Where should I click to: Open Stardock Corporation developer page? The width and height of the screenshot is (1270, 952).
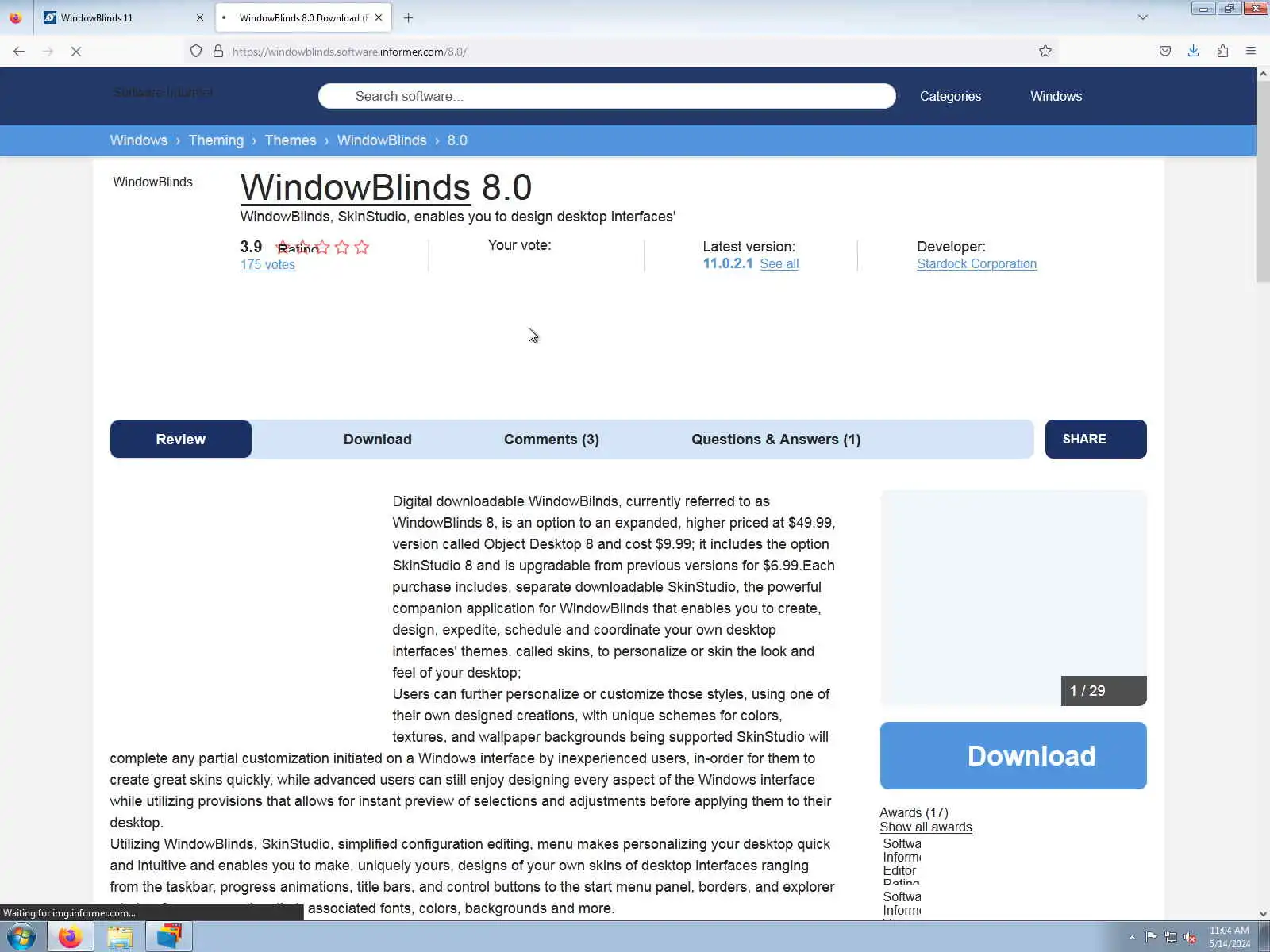point(976,263)
